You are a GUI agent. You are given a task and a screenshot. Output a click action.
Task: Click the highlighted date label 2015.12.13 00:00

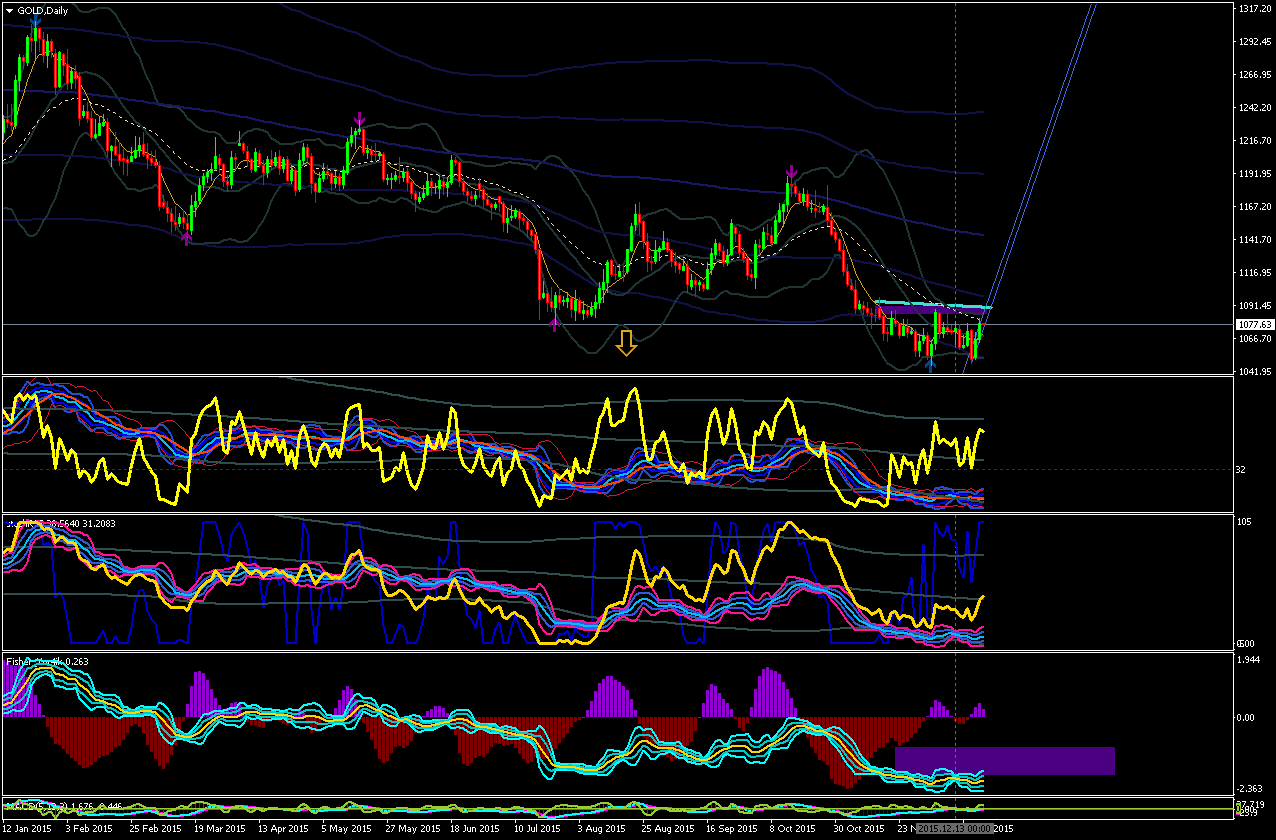954,829
